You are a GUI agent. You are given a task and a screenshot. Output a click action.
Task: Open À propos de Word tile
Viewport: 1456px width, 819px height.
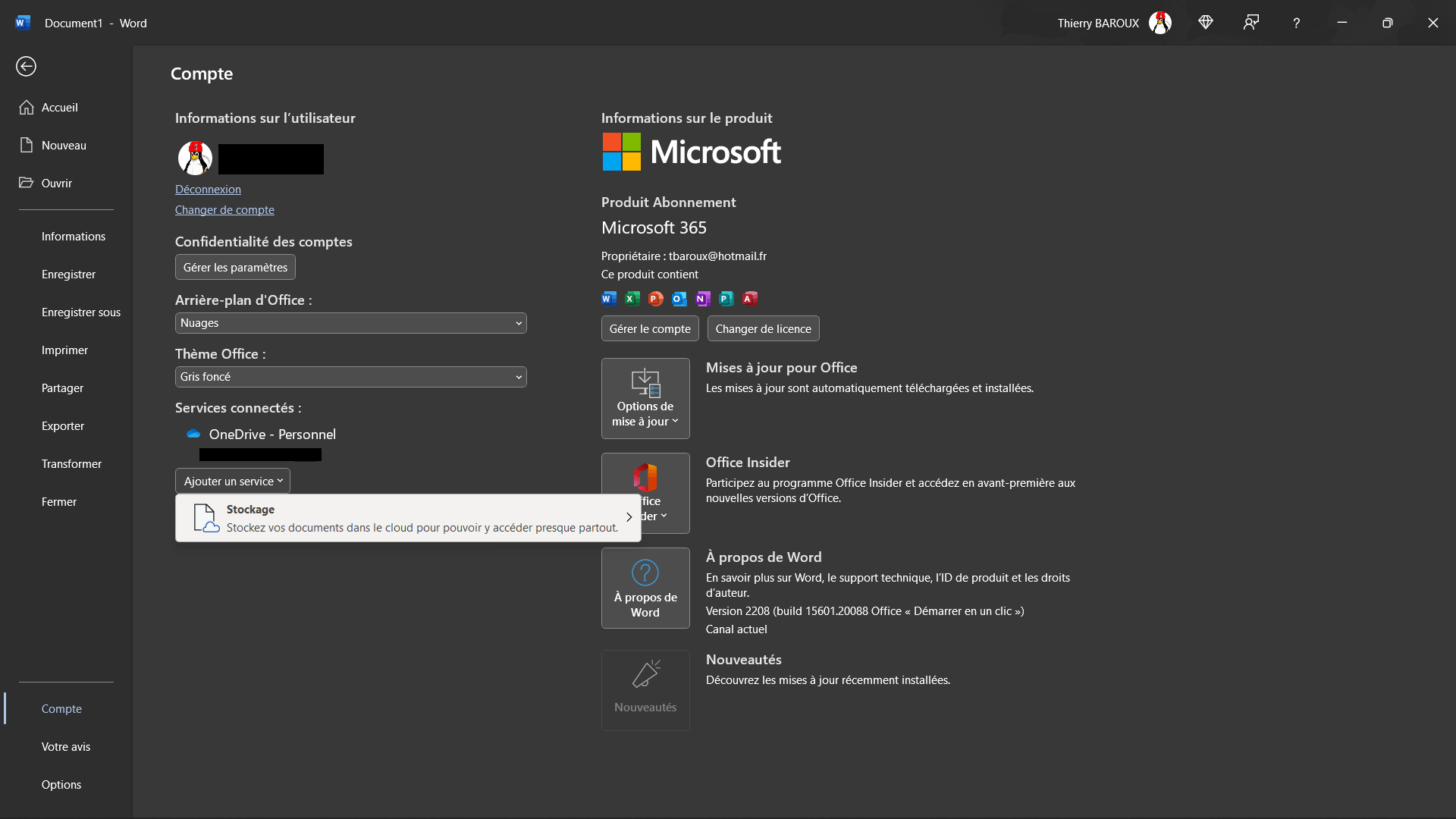coord(645,588)
